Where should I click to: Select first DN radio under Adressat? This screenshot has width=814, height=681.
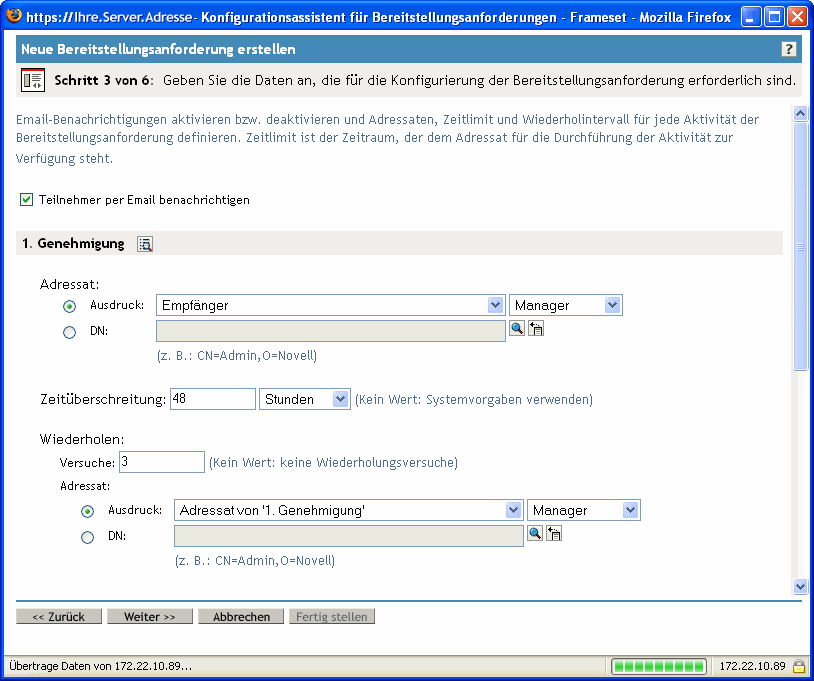[x=69, y=332]
